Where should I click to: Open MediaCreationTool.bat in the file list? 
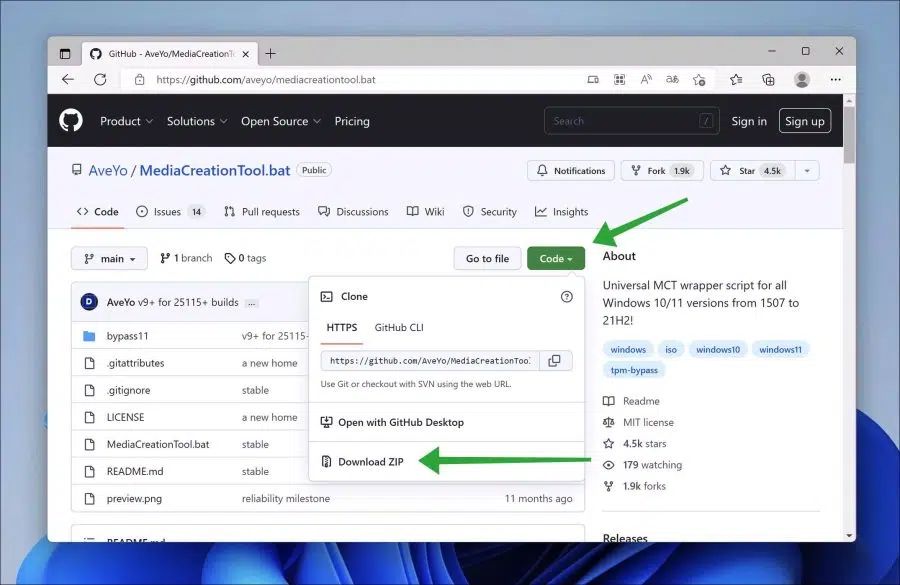pos(158,444)
